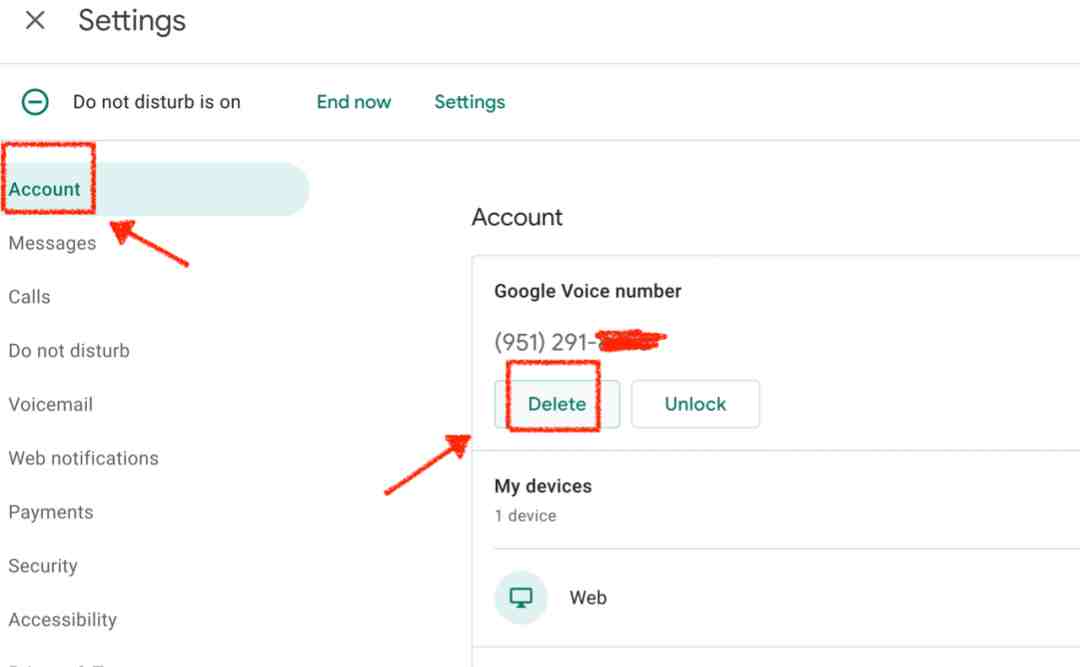The image size is (1080, 667).
Task: Delete the Google Voice number
Action: pyautogui.click(x=557, y=404)
